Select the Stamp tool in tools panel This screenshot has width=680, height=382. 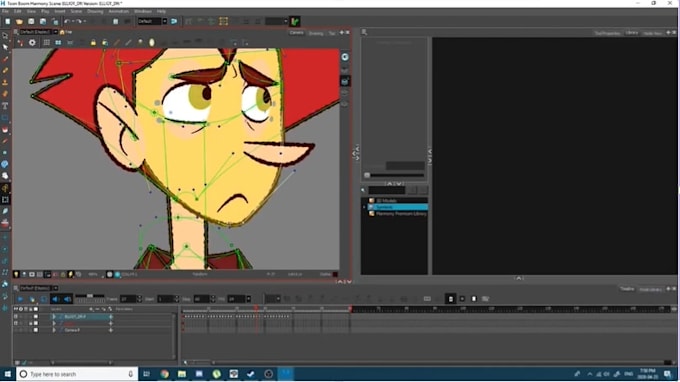5,82
